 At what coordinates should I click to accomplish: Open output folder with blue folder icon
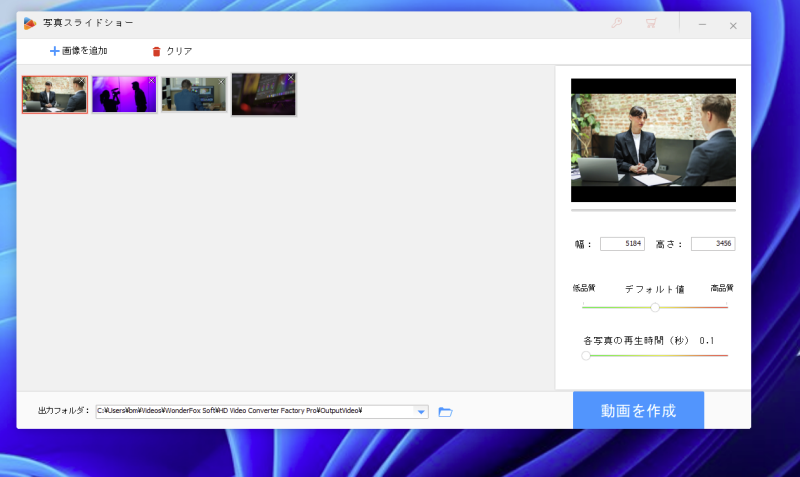(x=446, y=411)
